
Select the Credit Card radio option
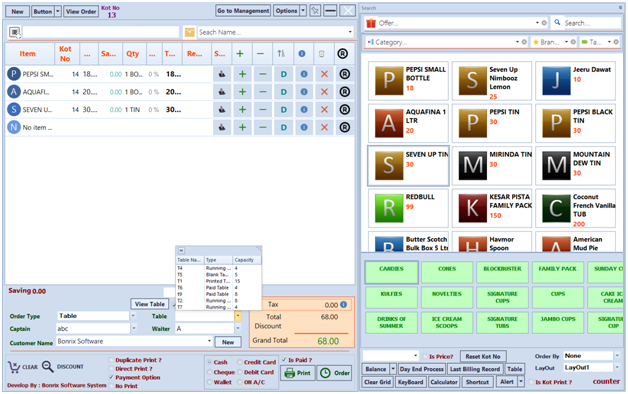[x=240, y=362]
